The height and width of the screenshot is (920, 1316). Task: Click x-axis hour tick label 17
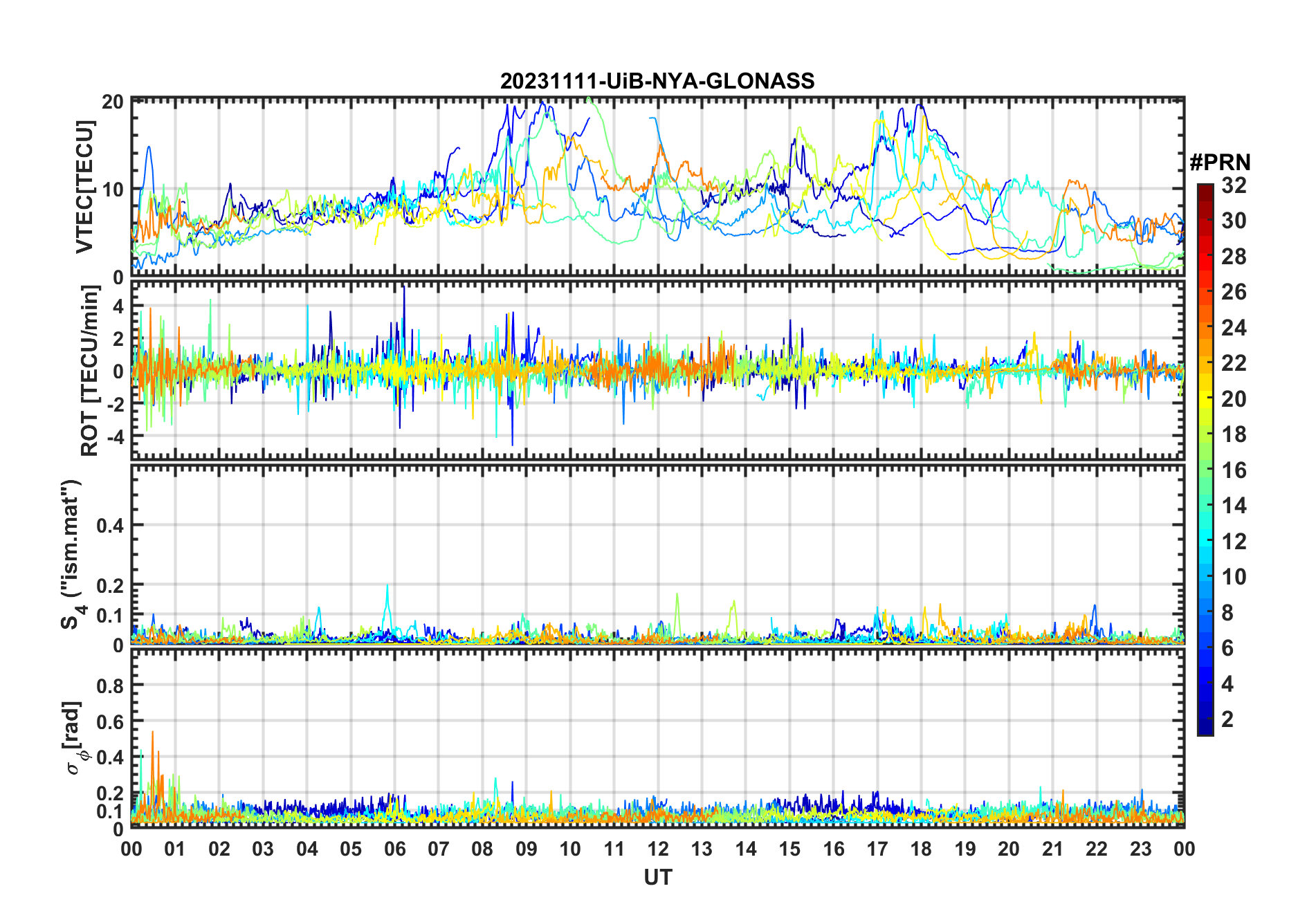(x=877, y=849)
